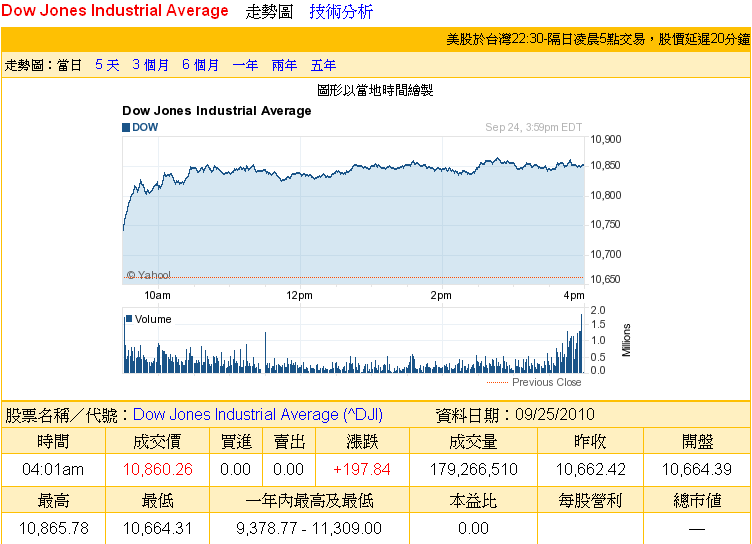Image resolution: width=752 pixels, height=544 pixels.
Task: Click the DOW legend color square
Action: (126, 128)
